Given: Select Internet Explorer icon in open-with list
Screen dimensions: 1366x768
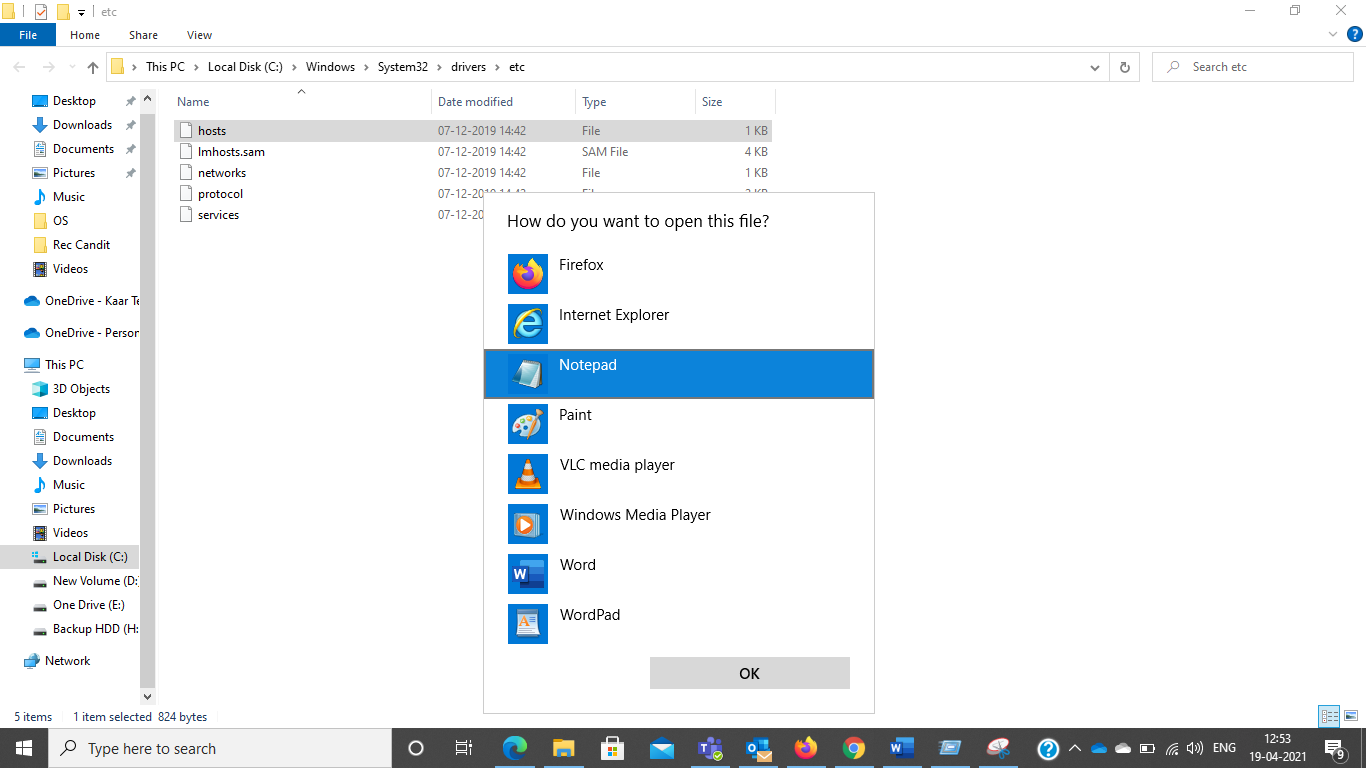Looking at the screenshot, I should tap(528, 324).
